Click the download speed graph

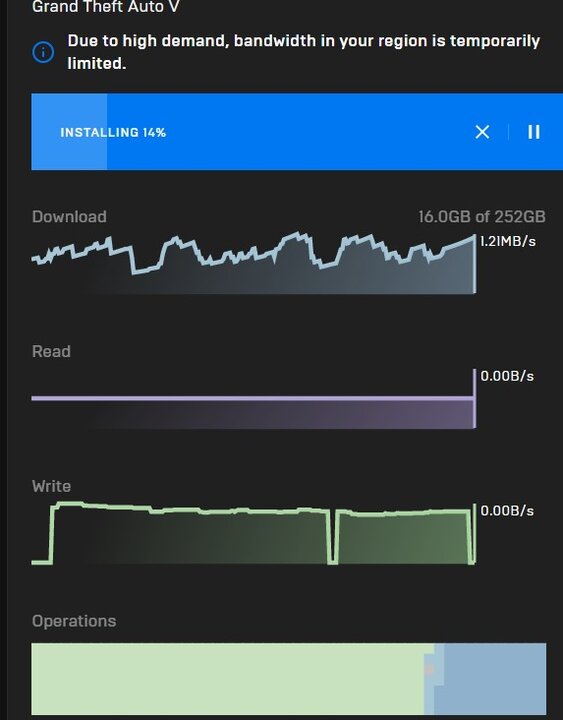click(x=253, y=263)
